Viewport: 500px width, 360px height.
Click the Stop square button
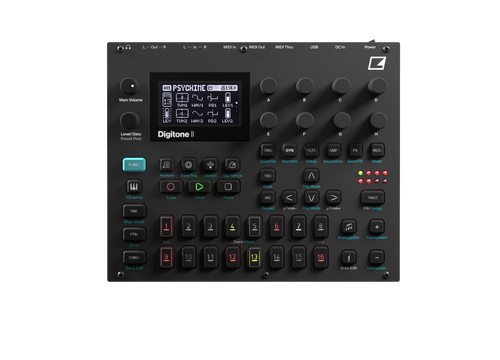[228, 187]
